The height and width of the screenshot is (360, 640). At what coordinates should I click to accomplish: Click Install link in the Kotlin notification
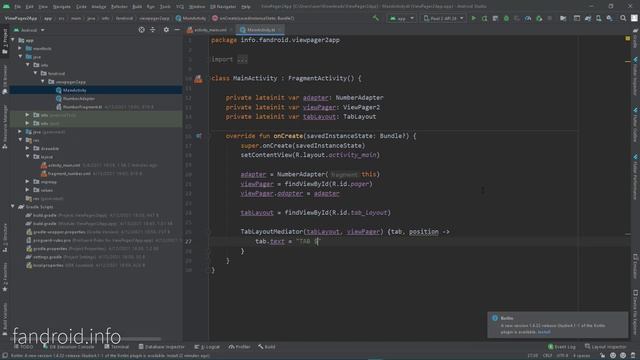[544, 332]
